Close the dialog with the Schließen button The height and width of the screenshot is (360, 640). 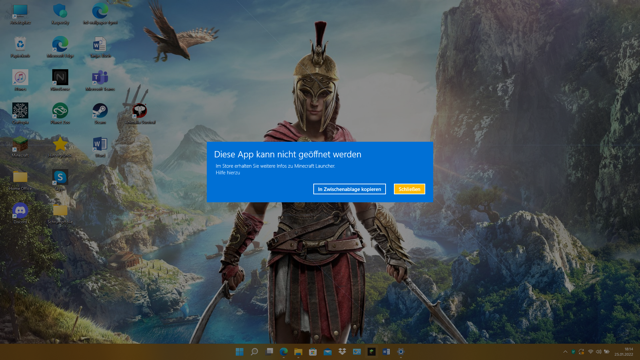[409, 189]
